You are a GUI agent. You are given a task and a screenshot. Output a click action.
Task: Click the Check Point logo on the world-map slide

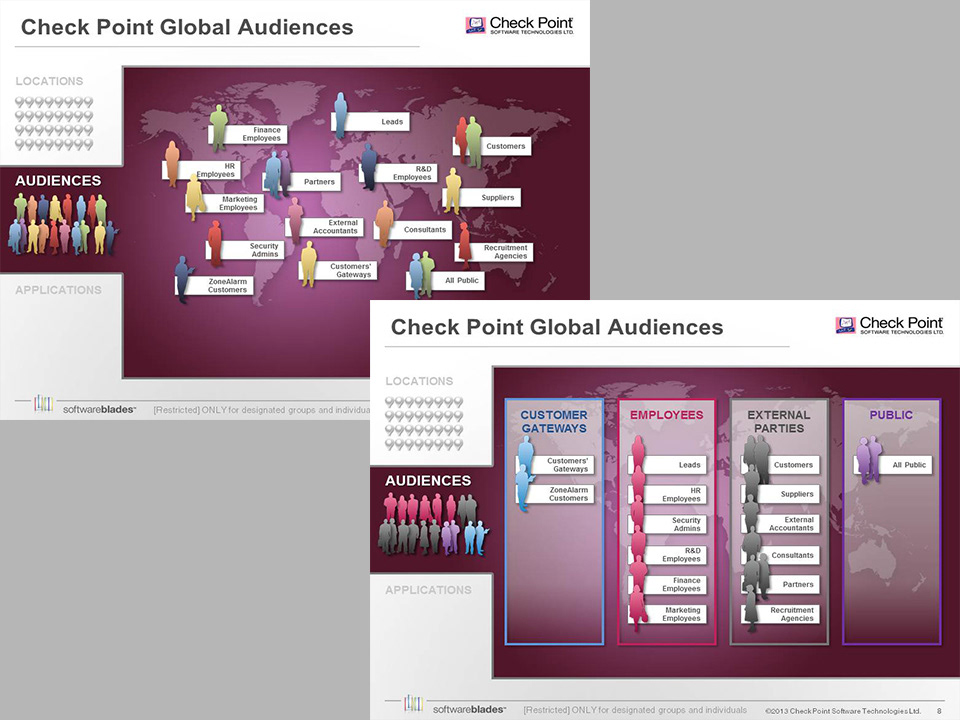[x=519, y=25]
